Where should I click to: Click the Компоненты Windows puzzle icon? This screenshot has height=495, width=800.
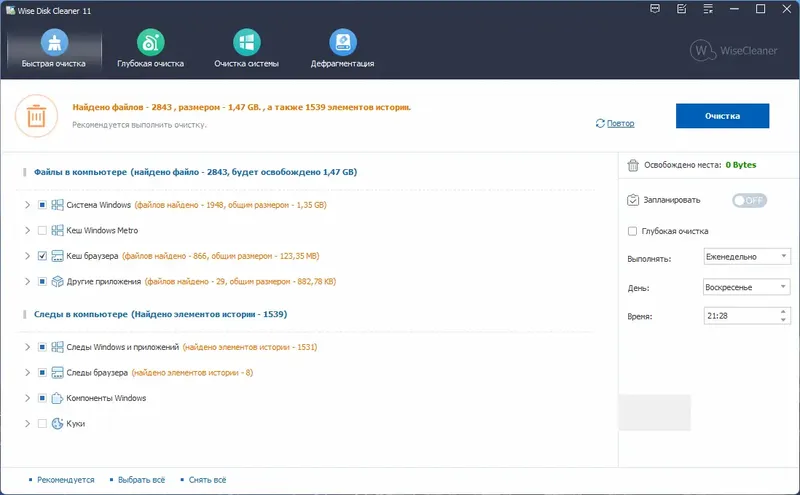[x=58, y=398]
